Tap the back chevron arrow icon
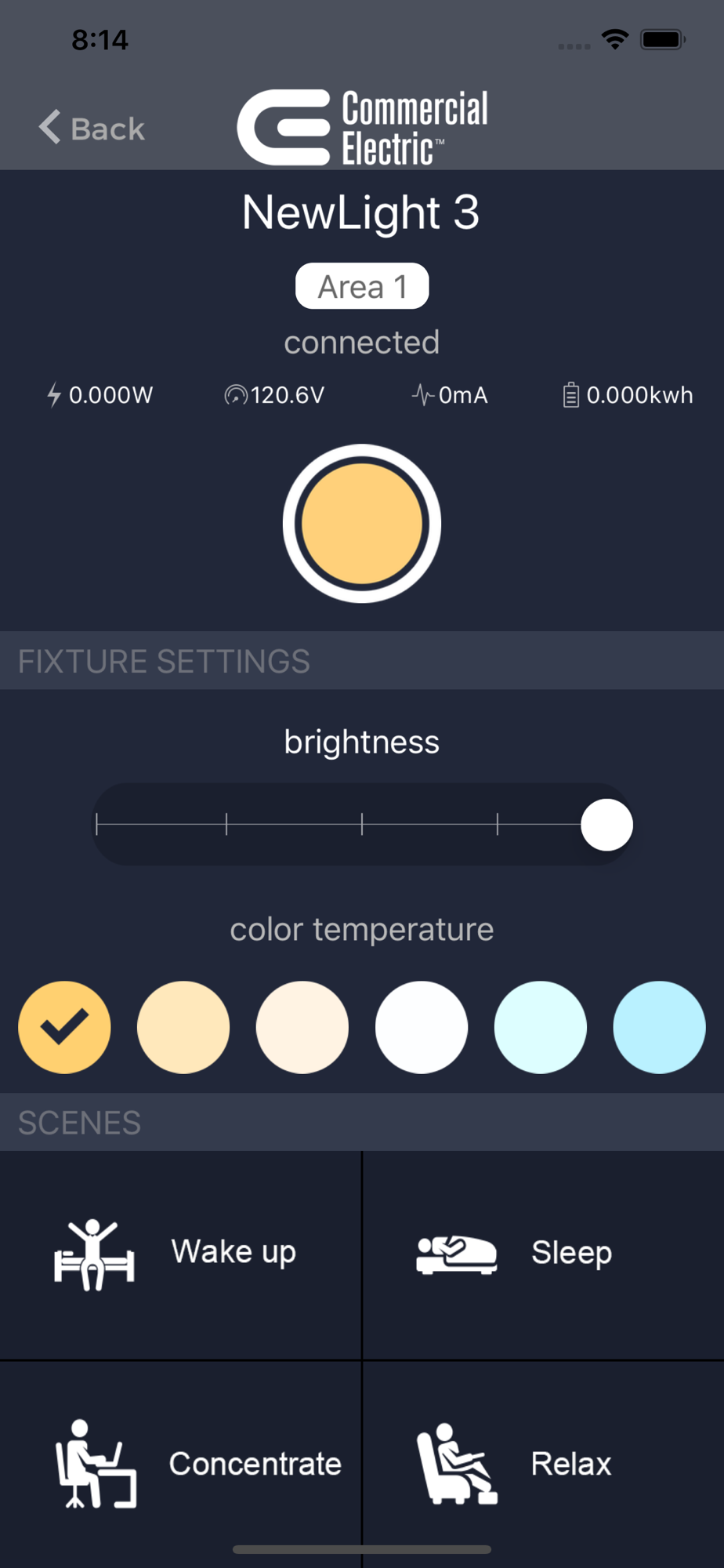 [x=50, y=127]
